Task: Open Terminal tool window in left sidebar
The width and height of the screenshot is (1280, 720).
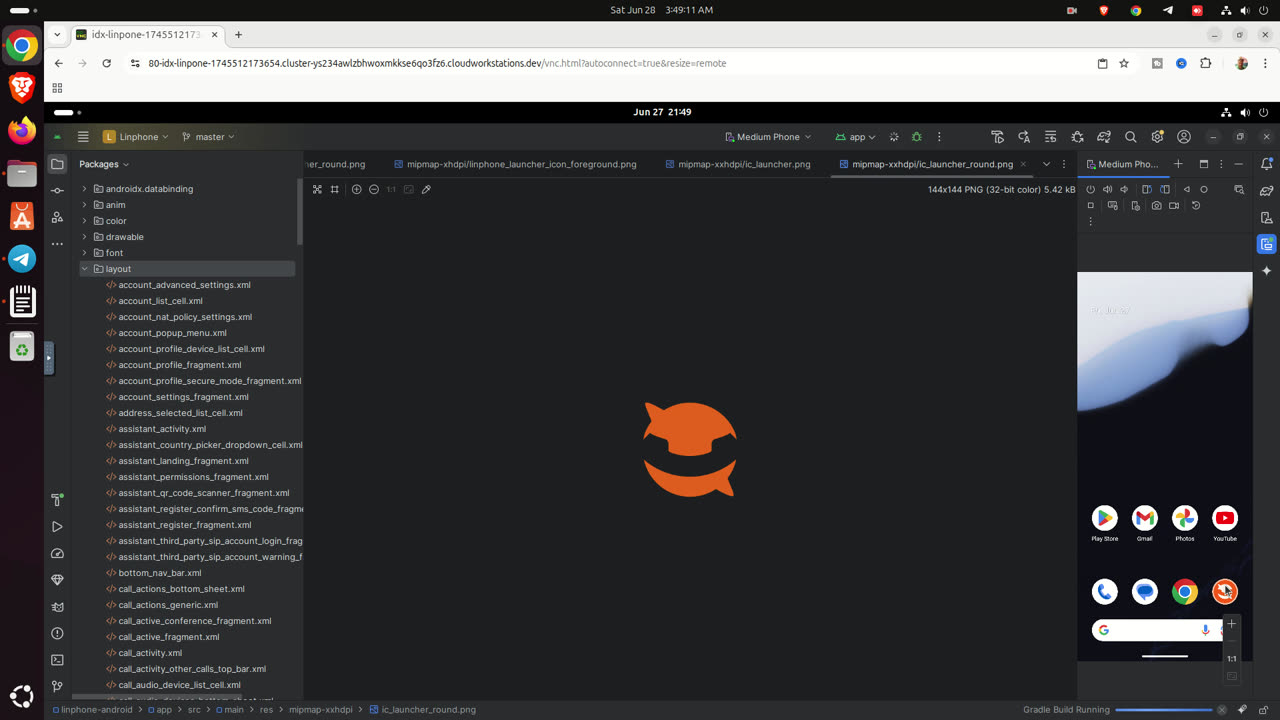Action: point(57,660)
